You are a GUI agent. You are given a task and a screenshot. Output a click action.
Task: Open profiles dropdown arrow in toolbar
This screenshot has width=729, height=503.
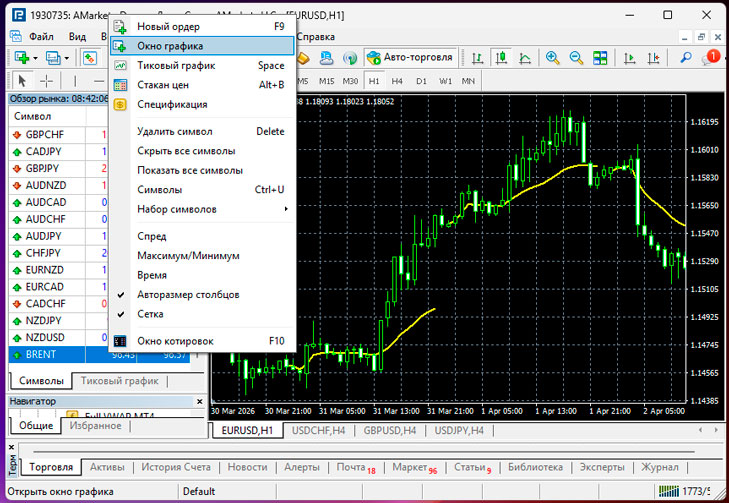(x=68, y=58)
